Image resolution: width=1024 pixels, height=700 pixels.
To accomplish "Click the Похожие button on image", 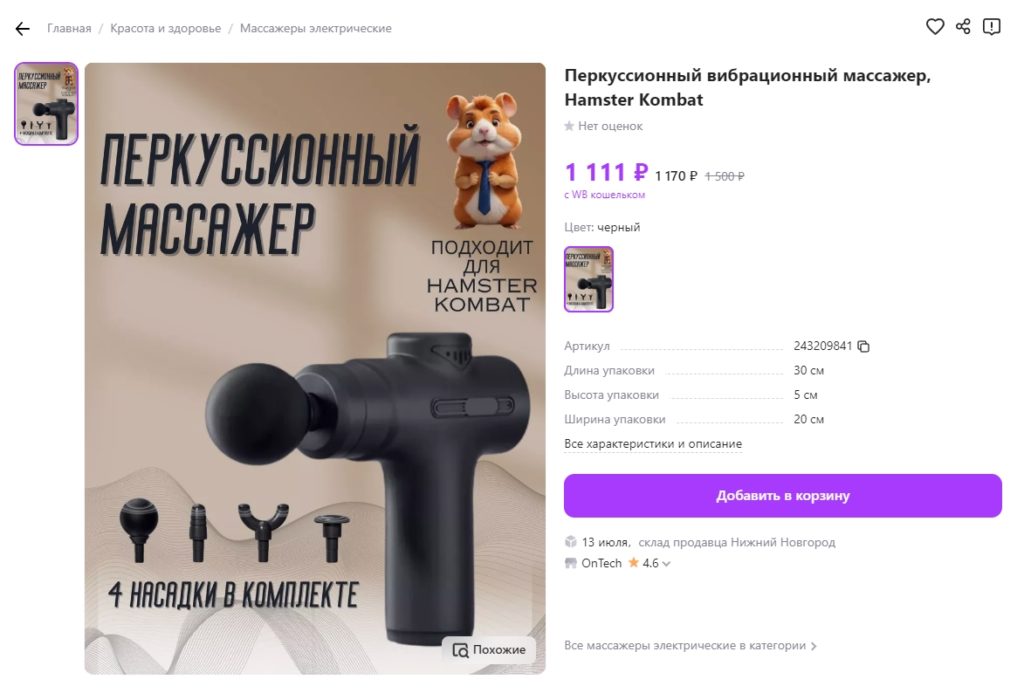I will tap(488, 650).
